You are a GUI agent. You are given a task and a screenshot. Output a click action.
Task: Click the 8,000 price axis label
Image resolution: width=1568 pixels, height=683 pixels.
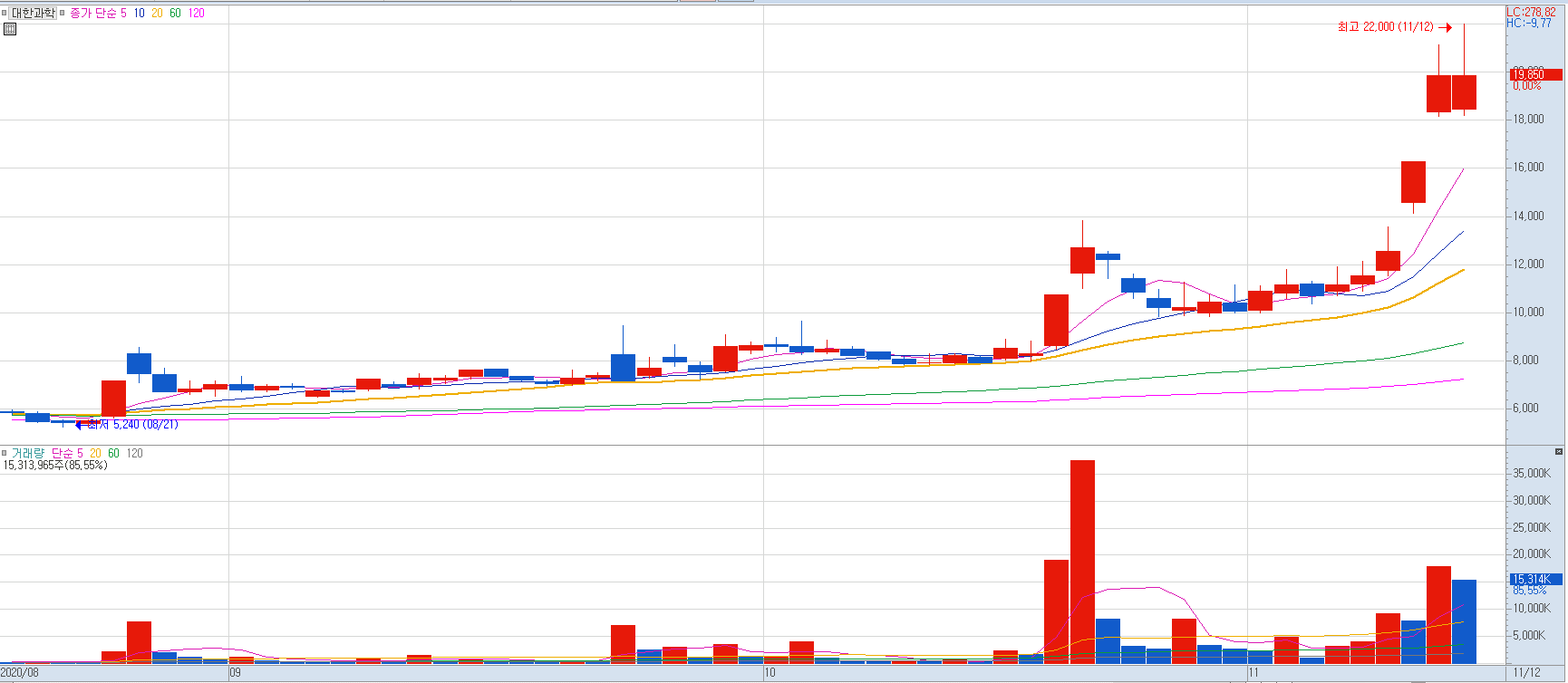click(x=1525, y=360)
